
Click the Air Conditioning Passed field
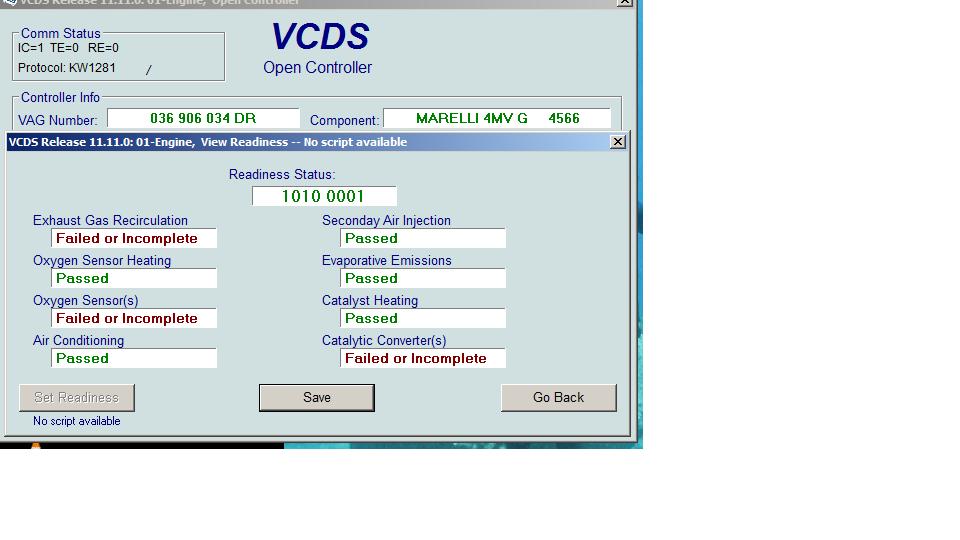(133, 358)
